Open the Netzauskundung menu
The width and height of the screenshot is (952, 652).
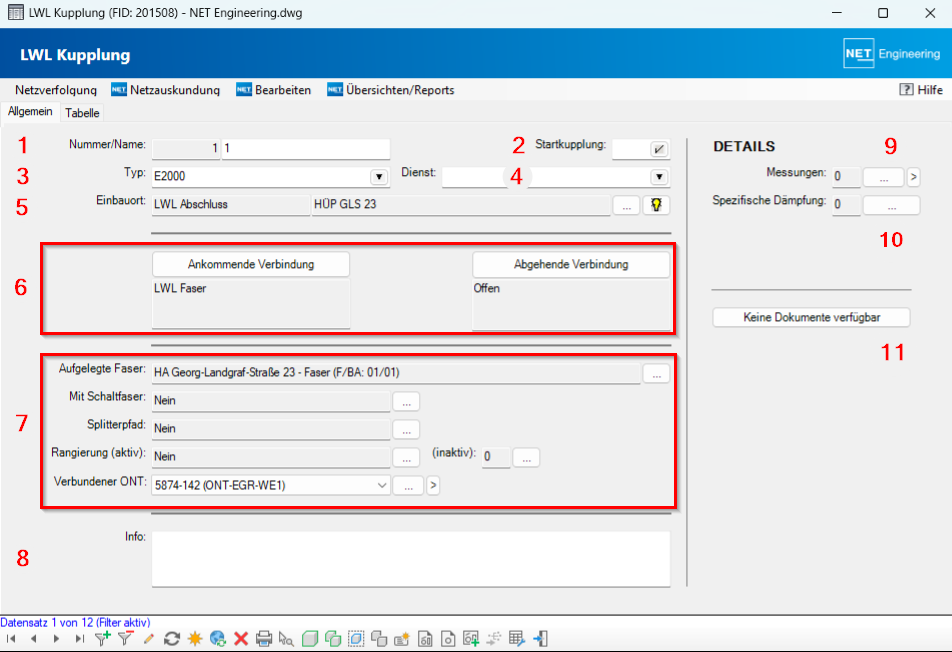165,90
